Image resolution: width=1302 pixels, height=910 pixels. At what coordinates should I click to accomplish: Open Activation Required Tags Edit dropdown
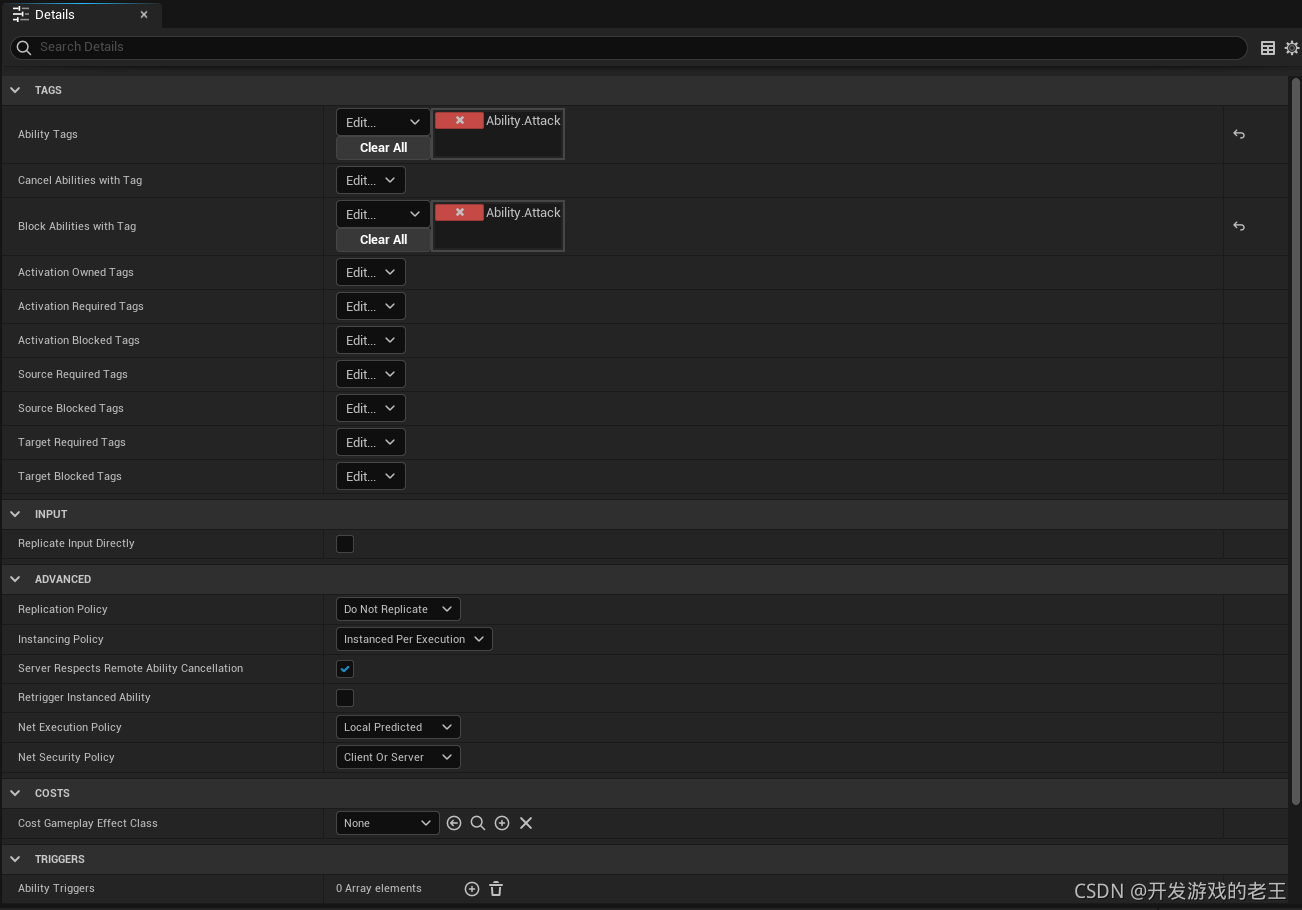click(x=371, y=306)
